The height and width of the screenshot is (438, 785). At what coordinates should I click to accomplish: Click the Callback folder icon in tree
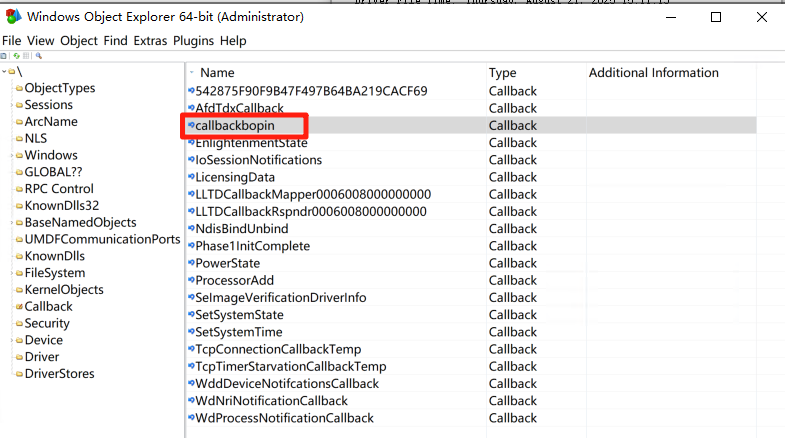(x=19, y=307)
